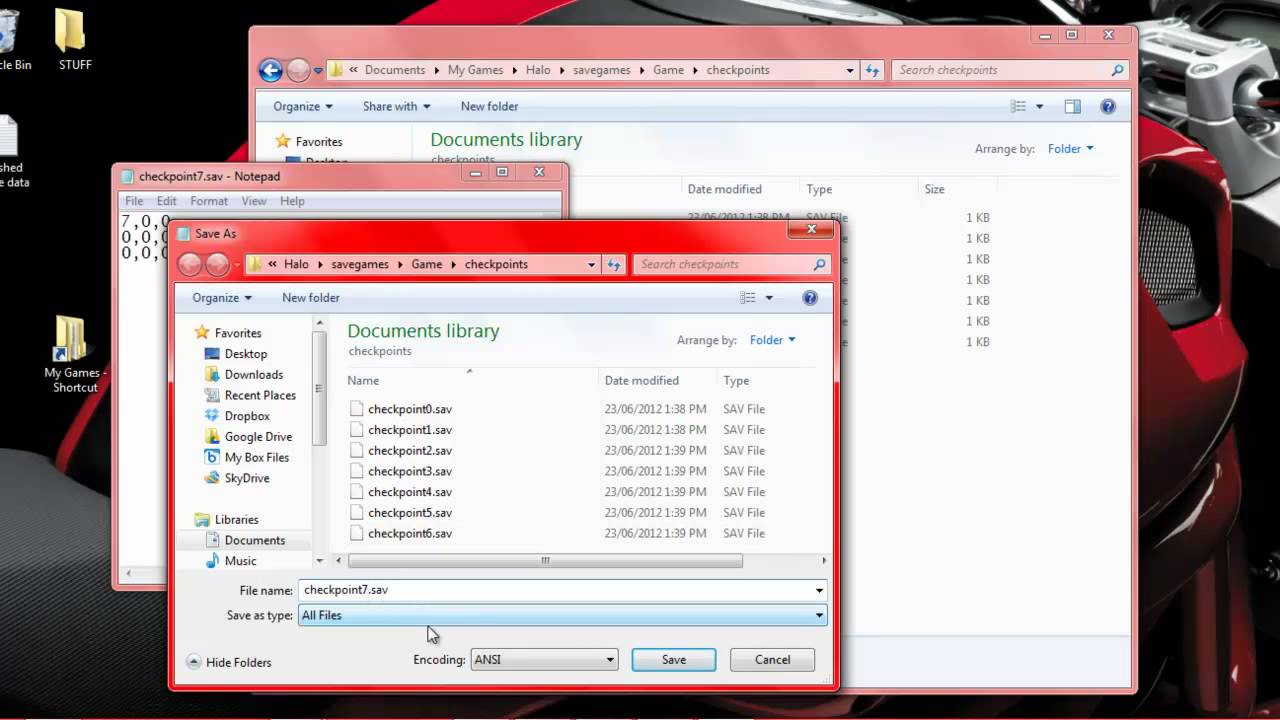This screenshot has width=1280, height=720.
Task: Select checkpoint1.sav file
Action: (x=410, y=430)
